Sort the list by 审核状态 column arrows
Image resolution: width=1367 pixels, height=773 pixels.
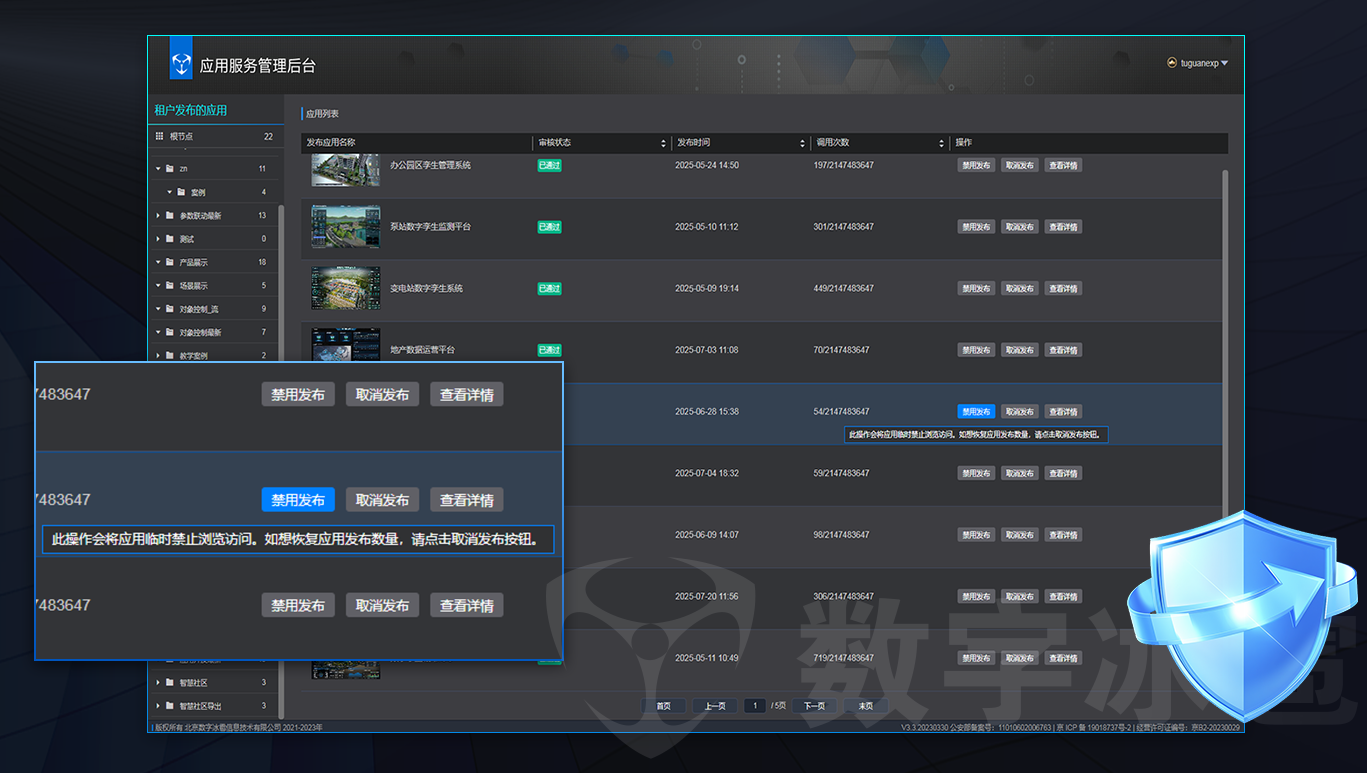(663, 144)
